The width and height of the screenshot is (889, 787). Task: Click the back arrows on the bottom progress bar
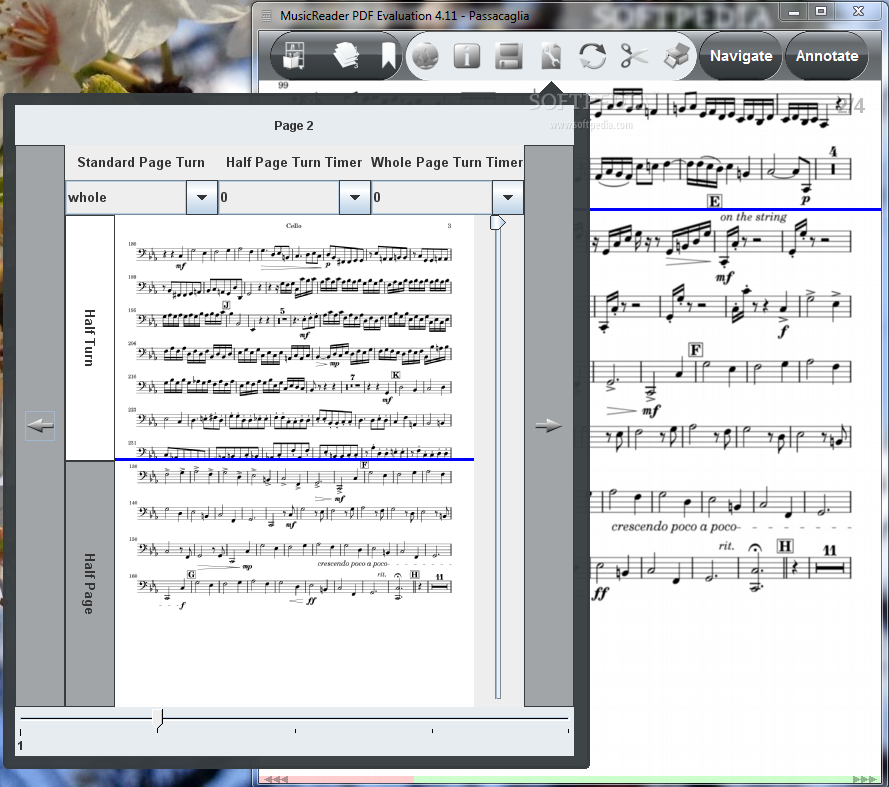point(276,780)
